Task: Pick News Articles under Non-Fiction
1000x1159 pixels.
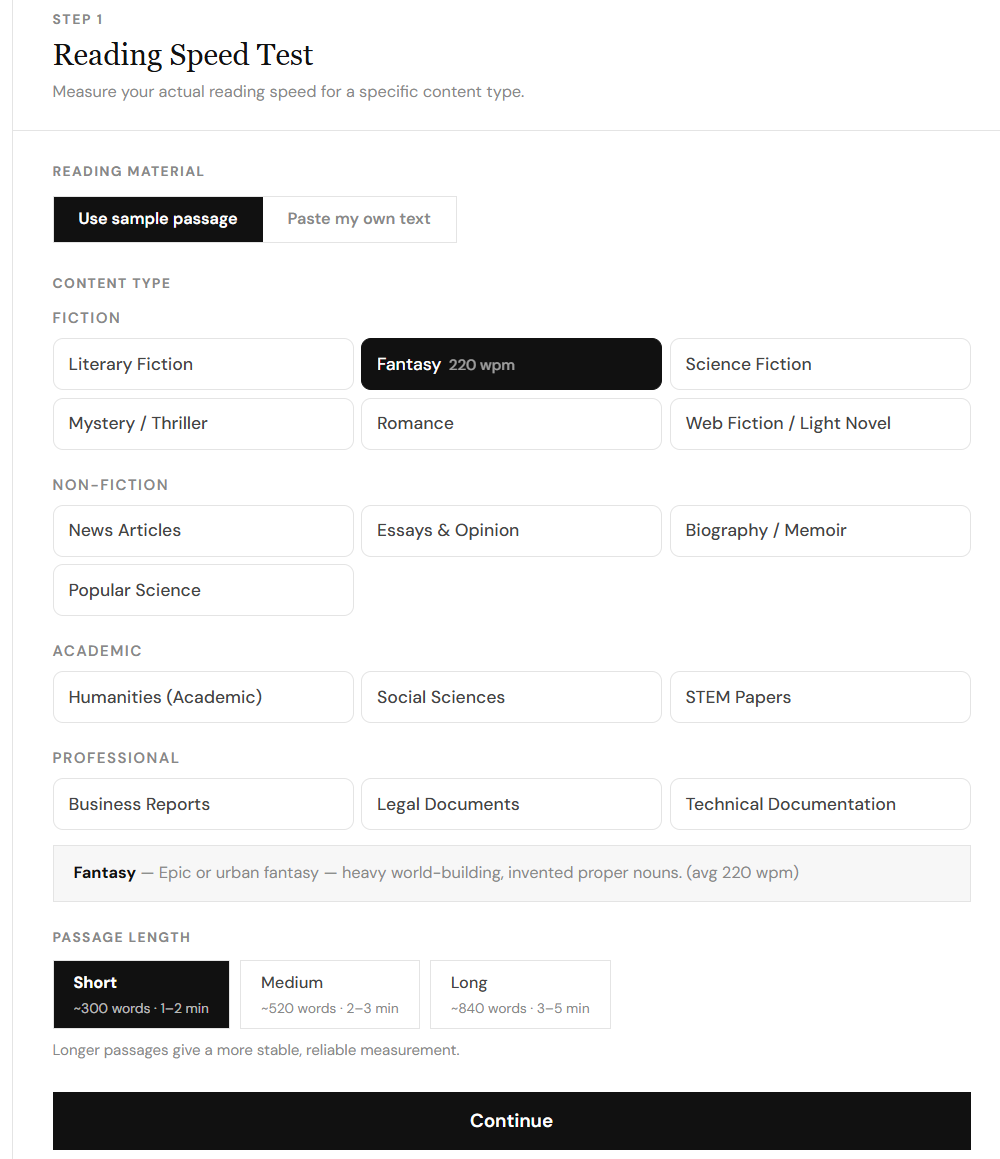Action: pyautogui.click(x=203, y=530)
